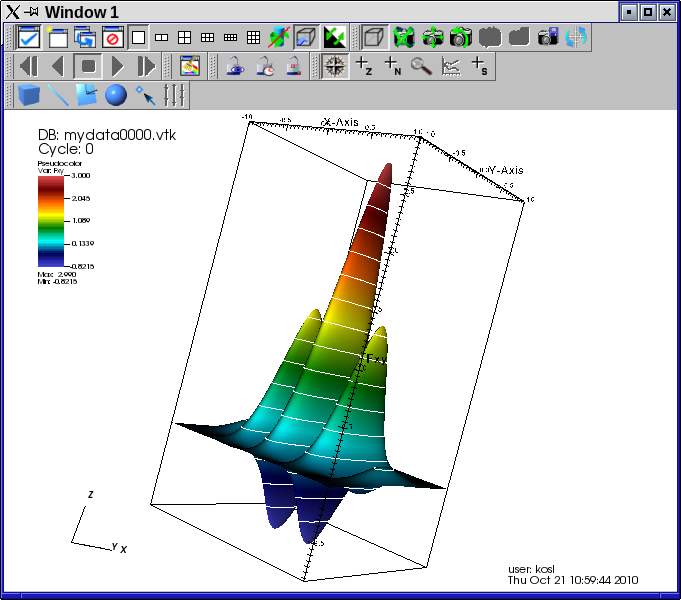Choose the center of rotation
Image resolution: width=681 pixels, height=600 pixels.
click(x=577, y=38)
